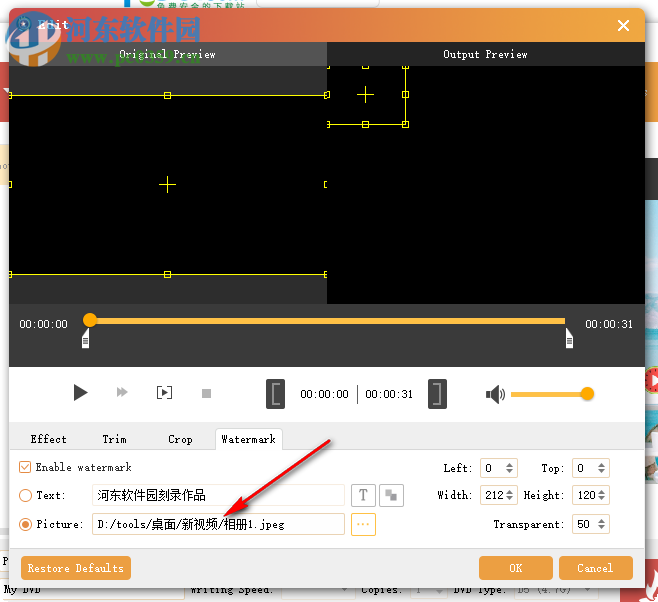Set trim start with left bracket button

275,394
